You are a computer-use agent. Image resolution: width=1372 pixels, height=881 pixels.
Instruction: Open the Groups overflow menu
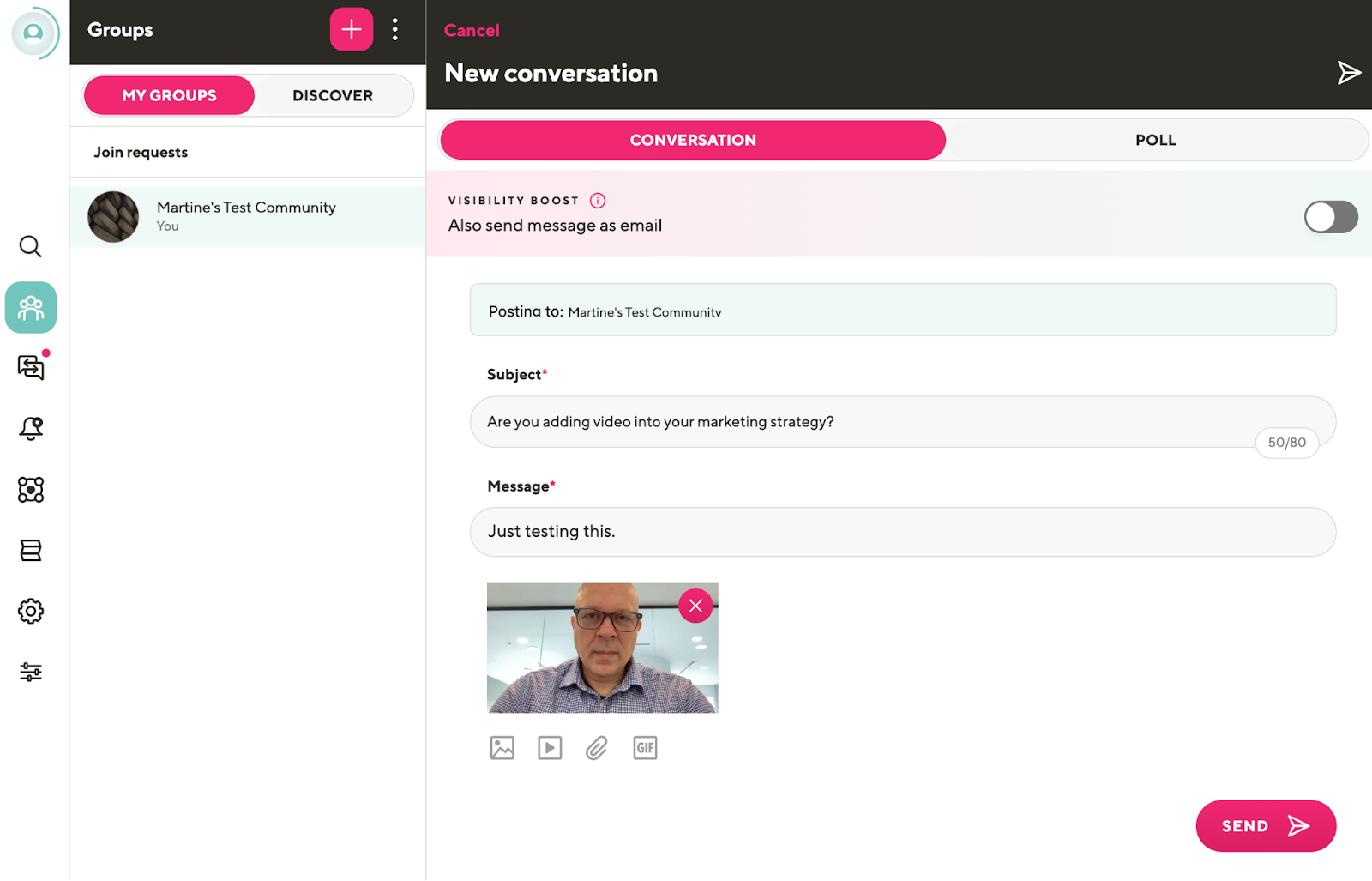[395, 28]
